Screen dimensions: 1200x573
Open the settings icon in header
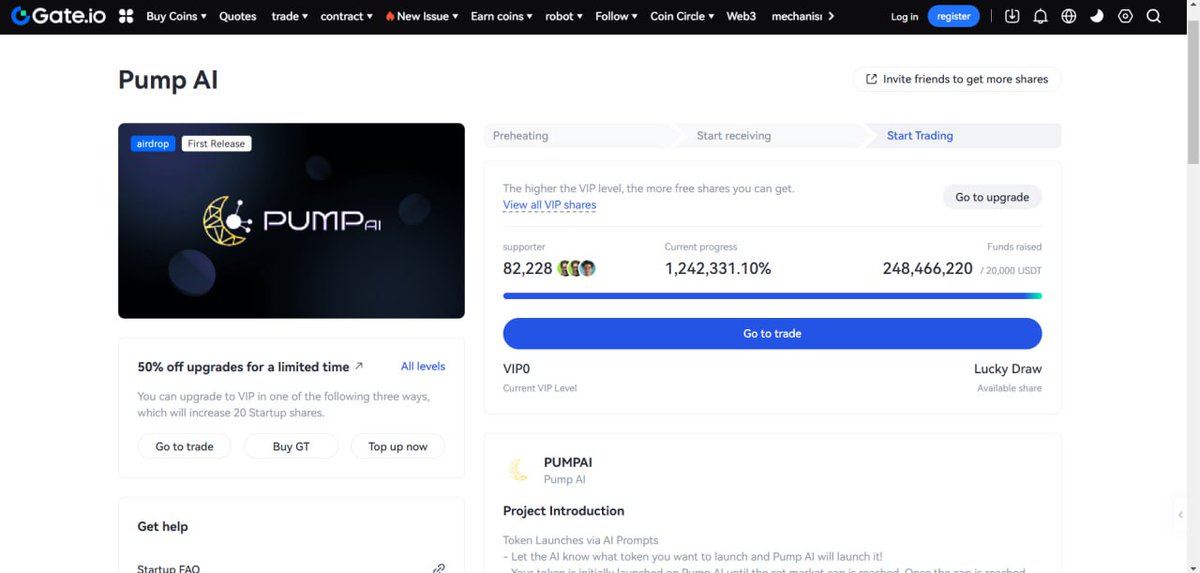click(x=1125, y=16)
